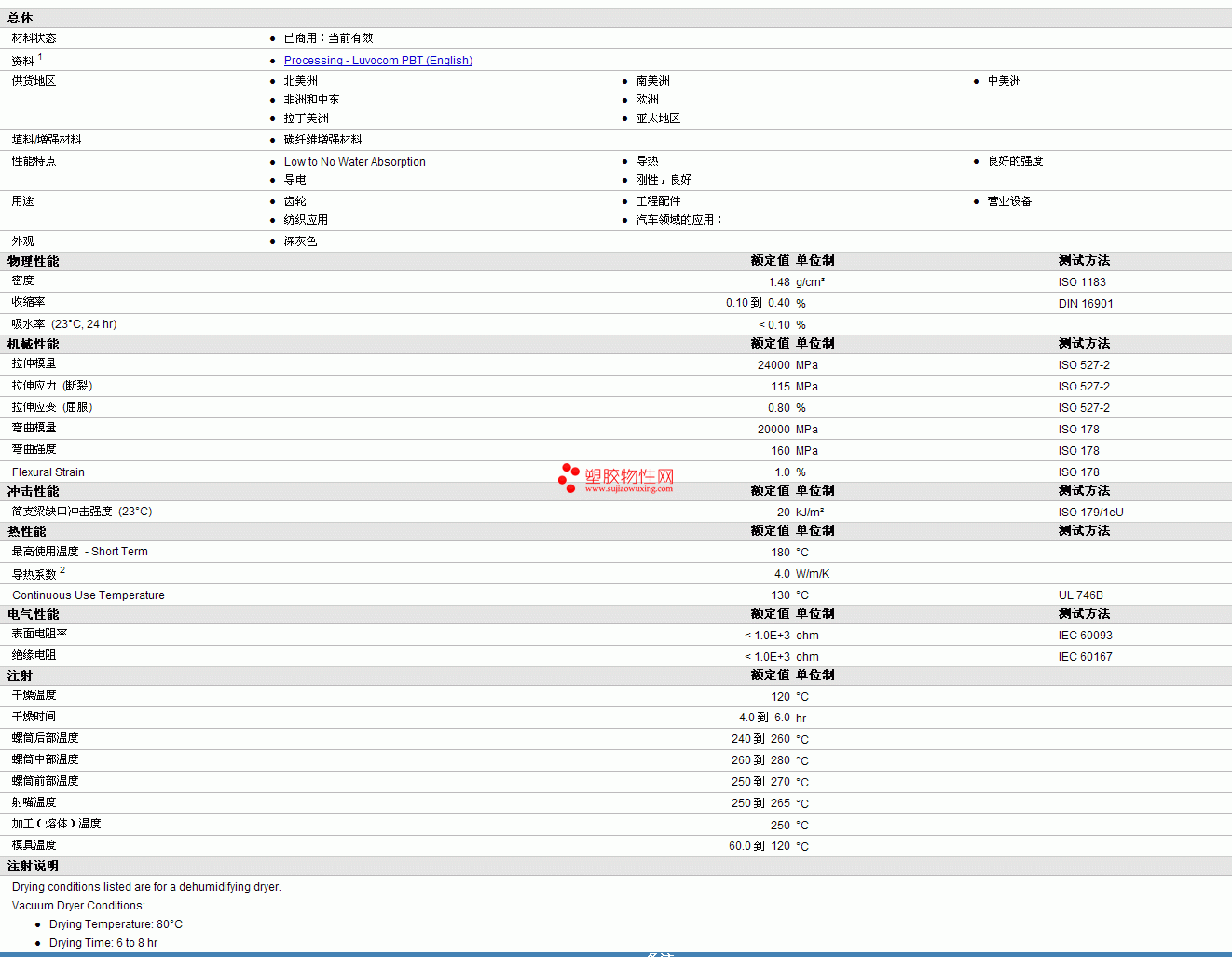Click the 导热系数 row label

34,574
